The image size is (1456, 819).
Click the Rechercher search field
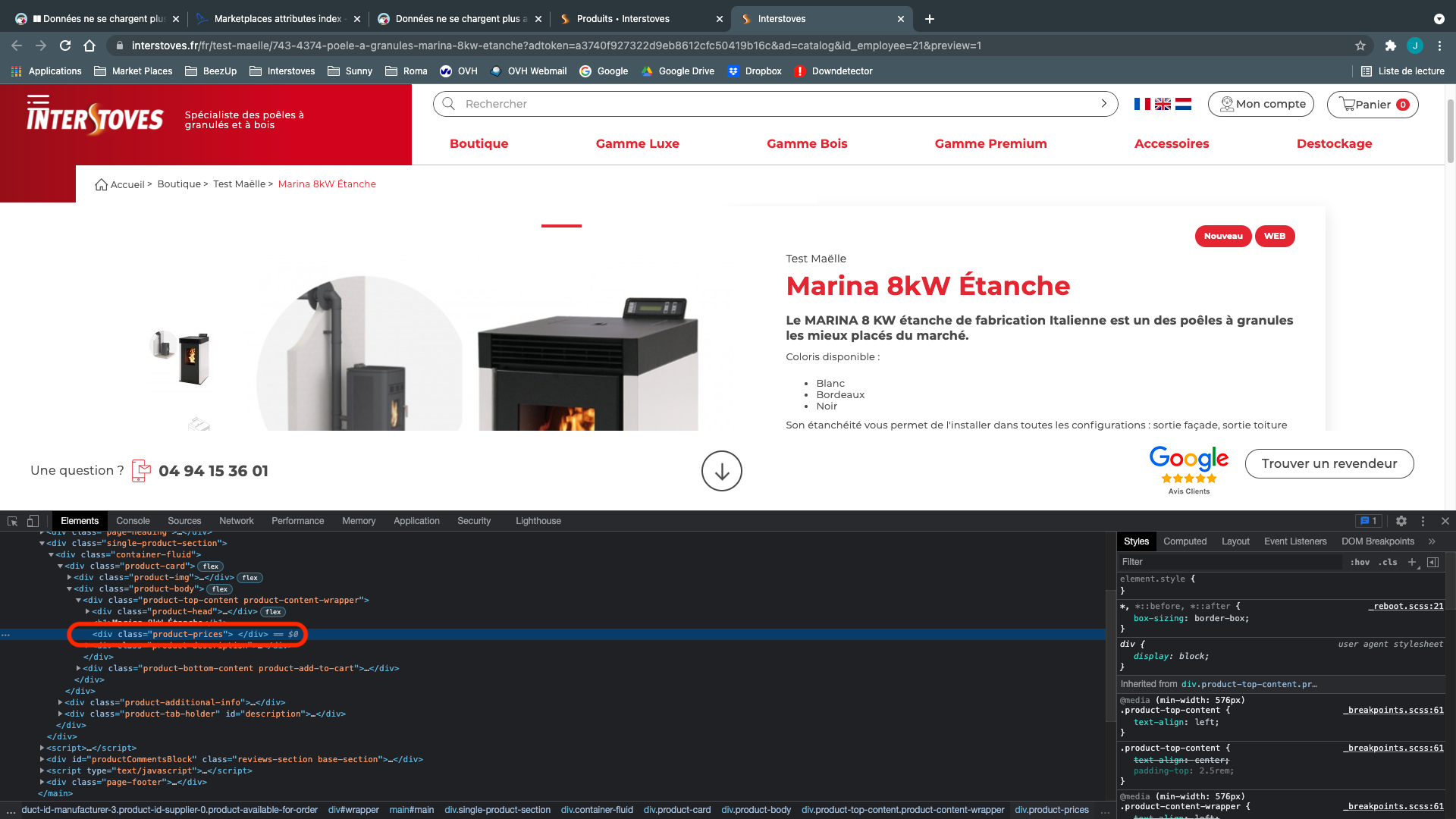coord(775,104)
